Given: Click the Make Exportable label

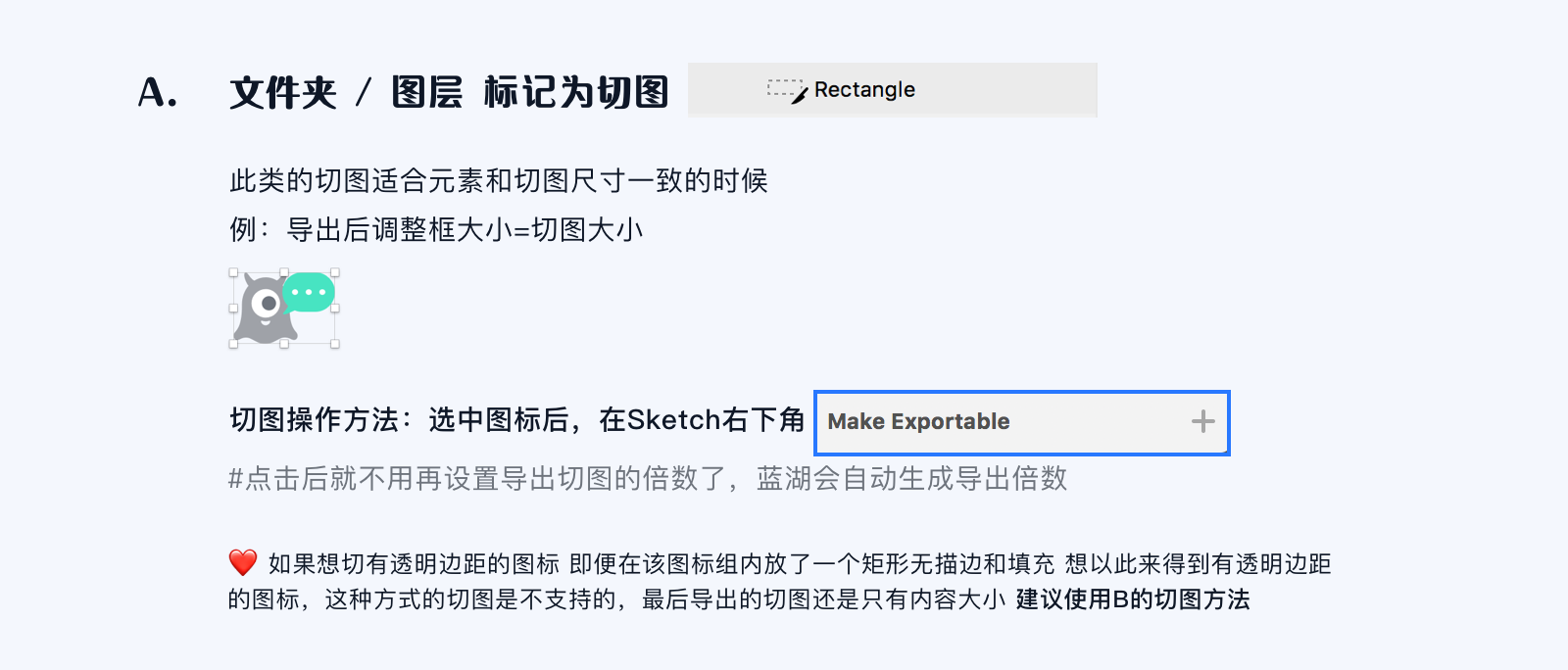Looking at the screenshot, I should [x=918, y=422].
